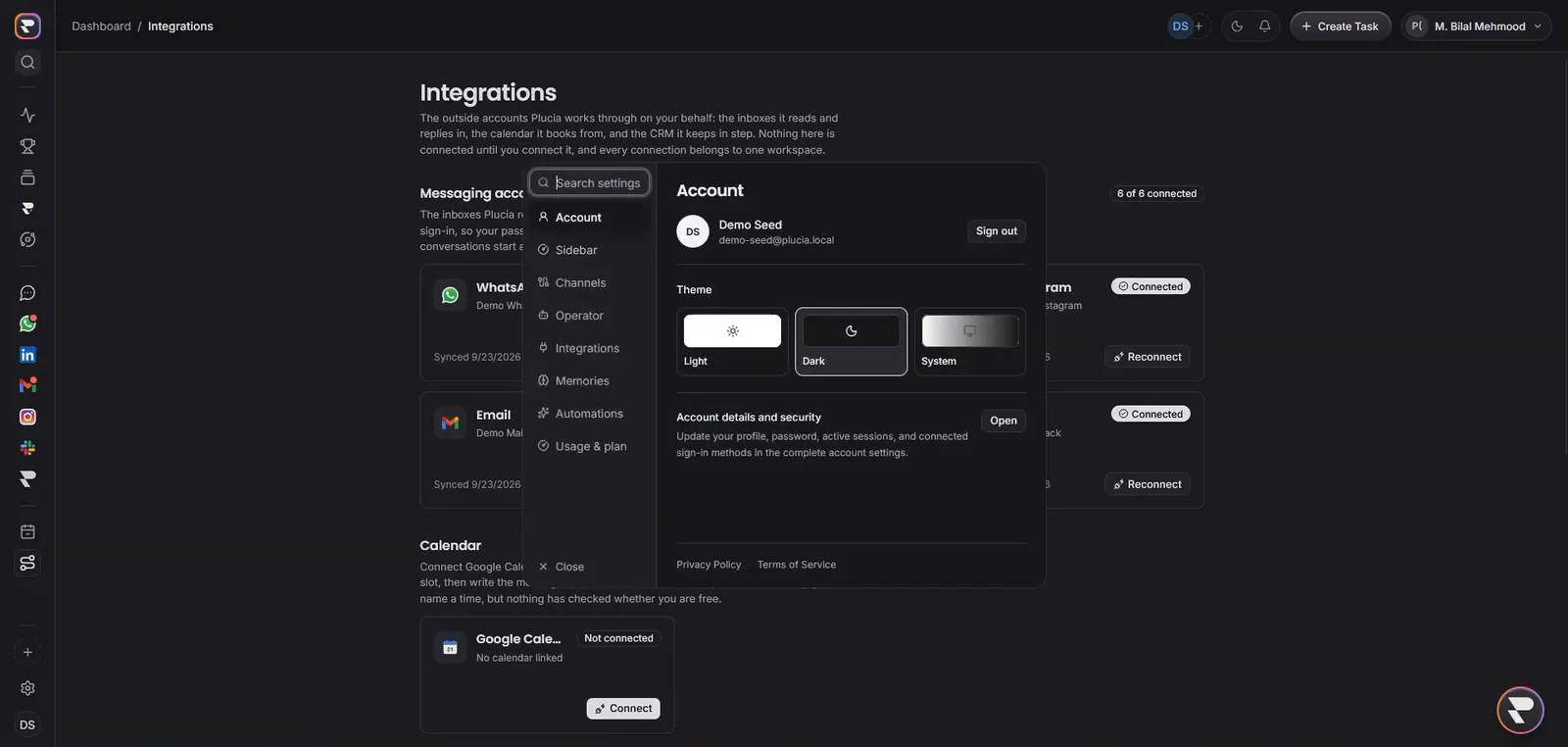This screenshot has height=747, width=1568.
Task: Toggle dark mode moon icon in top bar
Action: 1237,26
